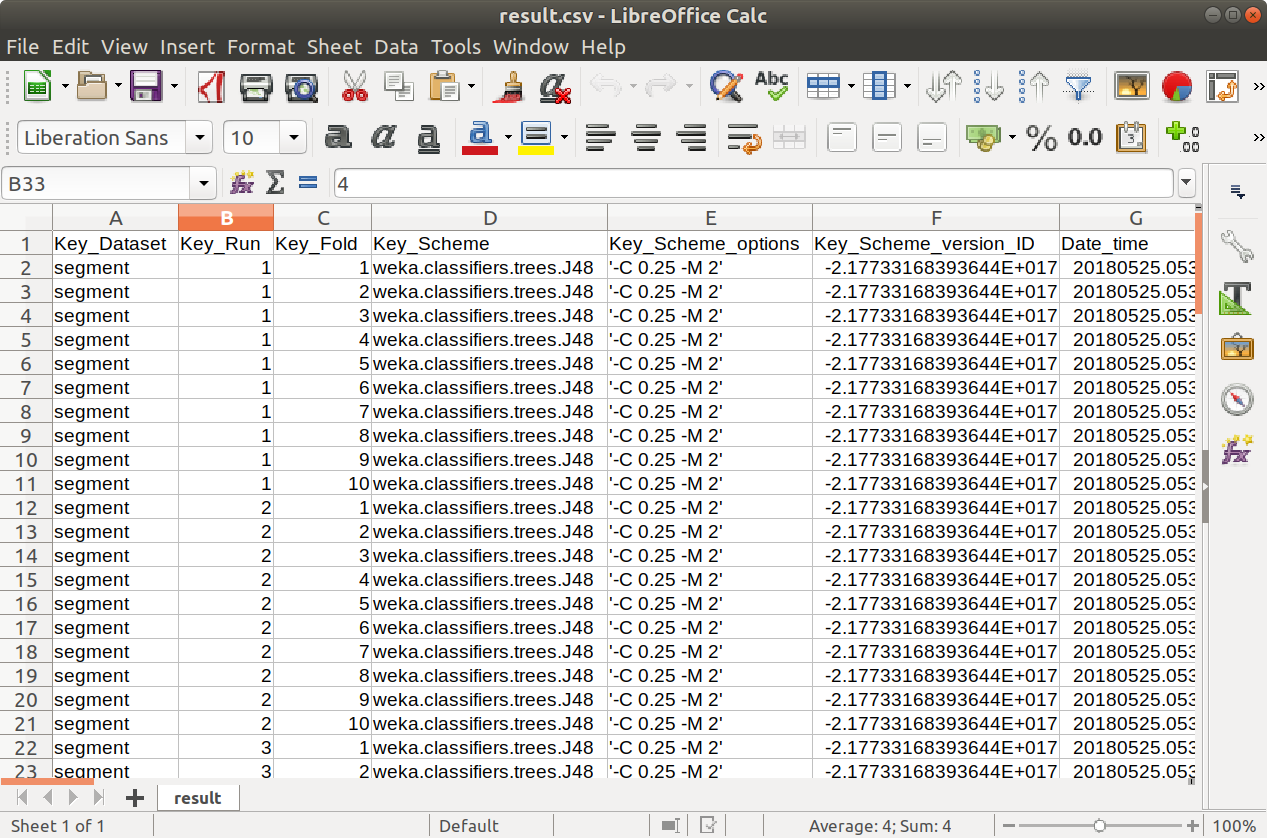Image resolution: width=1267 pixels, height=838 pixels.
Task: Click the formula input line
Action: pyautogui.click(x=753, y=184)
